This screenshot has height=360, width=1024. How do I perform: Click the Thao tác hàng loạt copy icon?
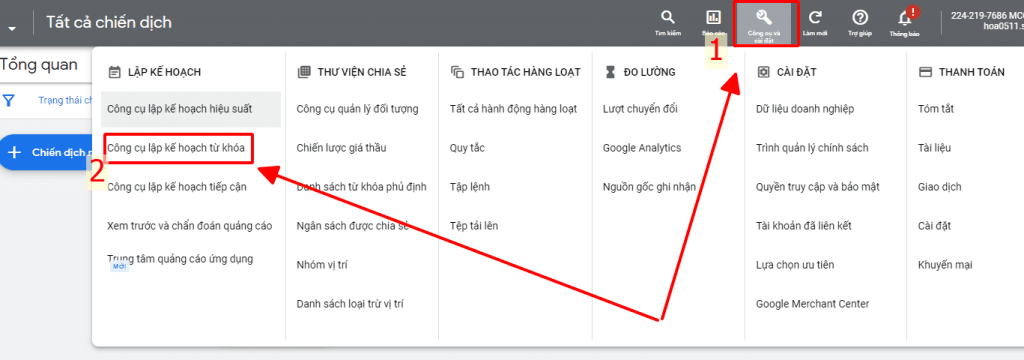[457, 73]
